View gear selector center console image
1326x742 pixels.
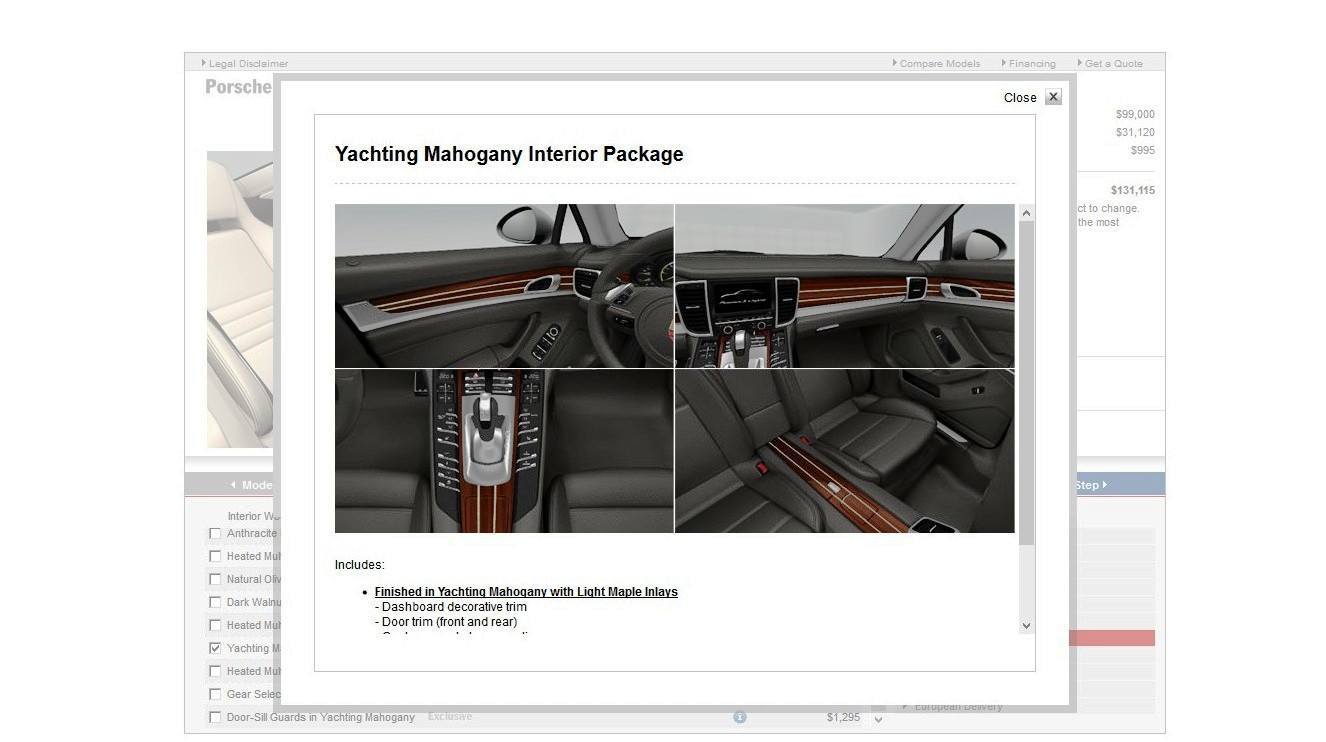pos(504,451)
